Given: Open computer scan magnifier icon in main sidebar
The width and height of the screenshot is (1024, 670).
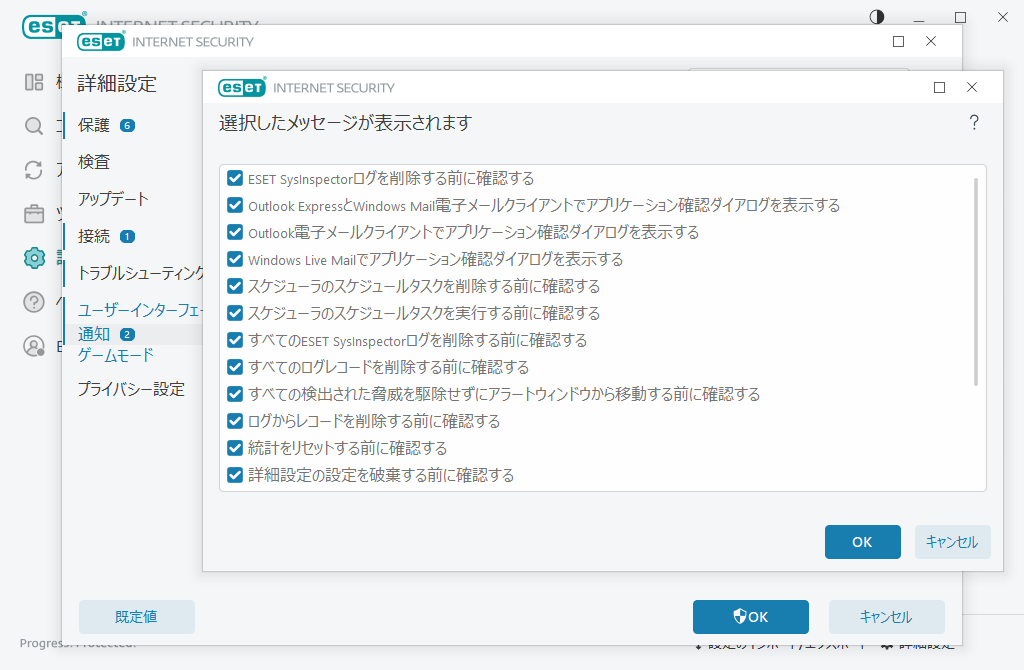Looking at the screenshot, I should click(x=34, y=126).
